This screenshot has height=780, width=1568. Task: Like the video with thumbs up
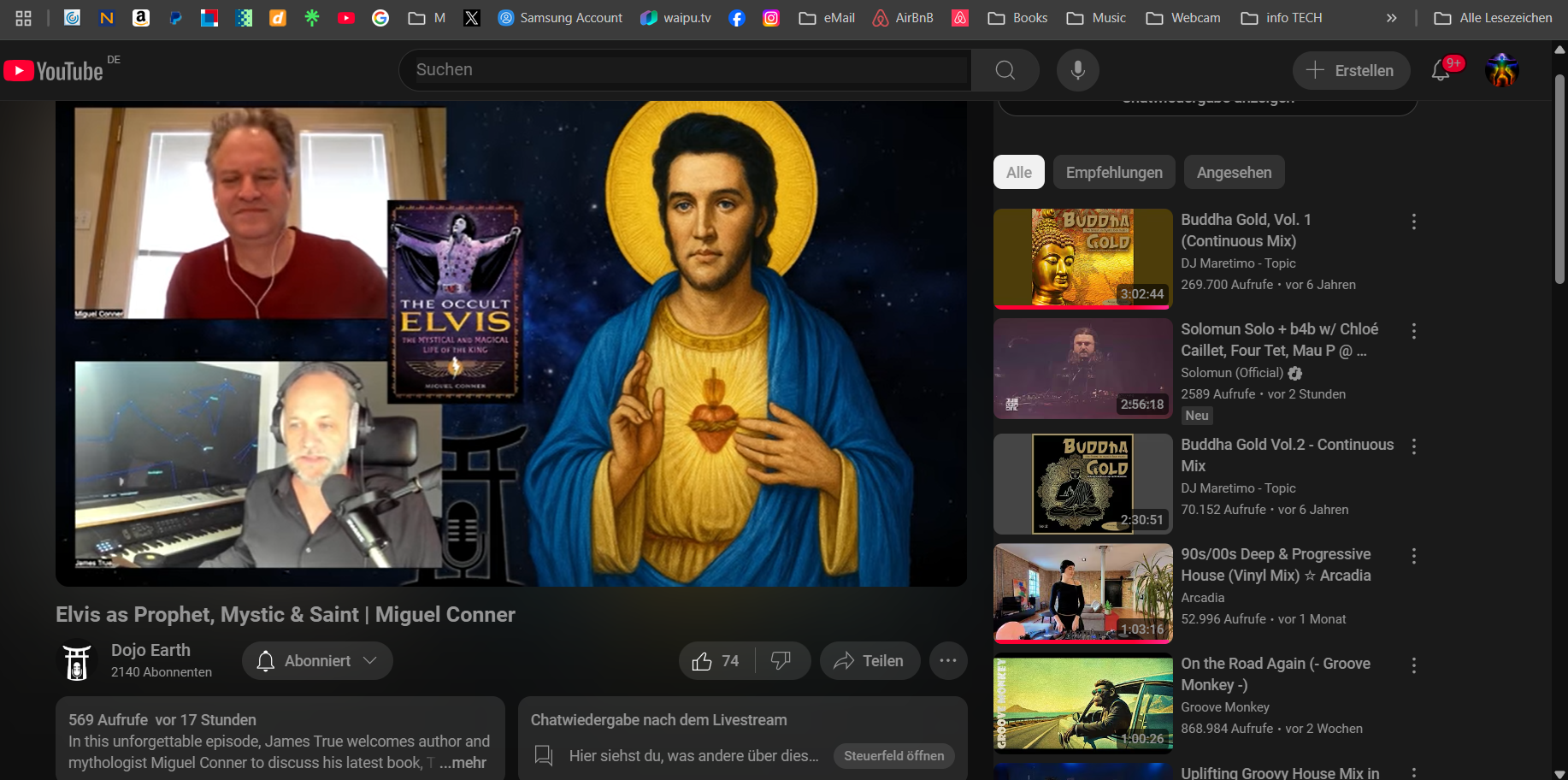pyautogui.click(x=716, y=661)
